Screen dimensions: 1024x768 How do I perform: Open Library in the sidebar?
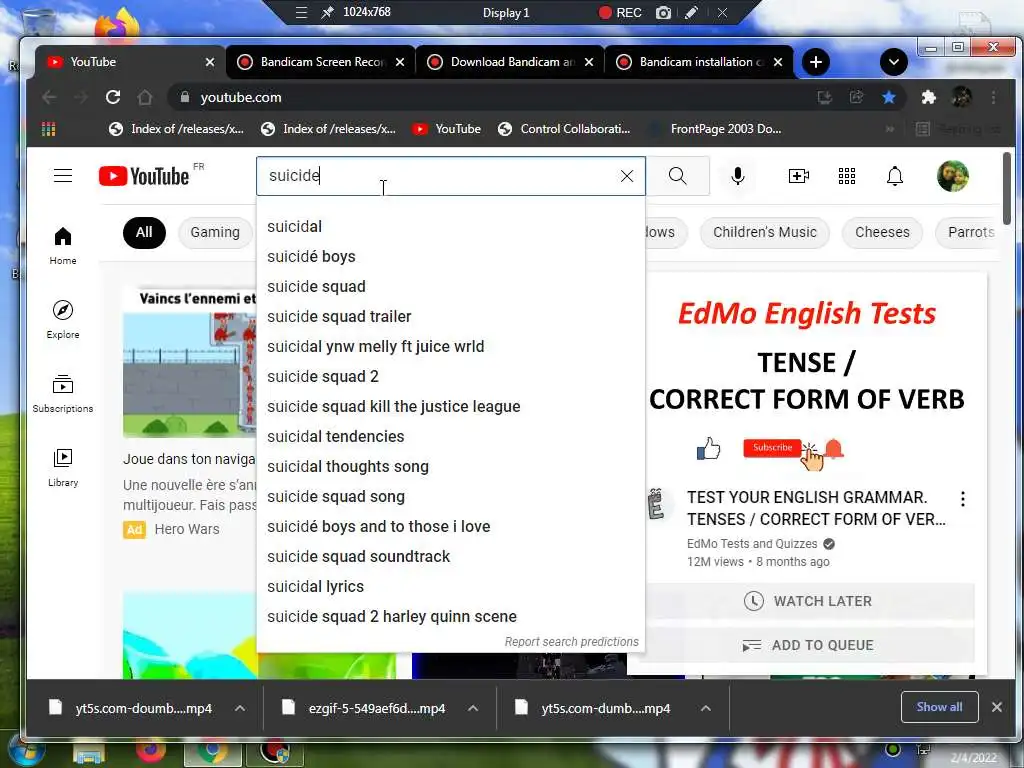pyautogui.click(x=63, y=468)
